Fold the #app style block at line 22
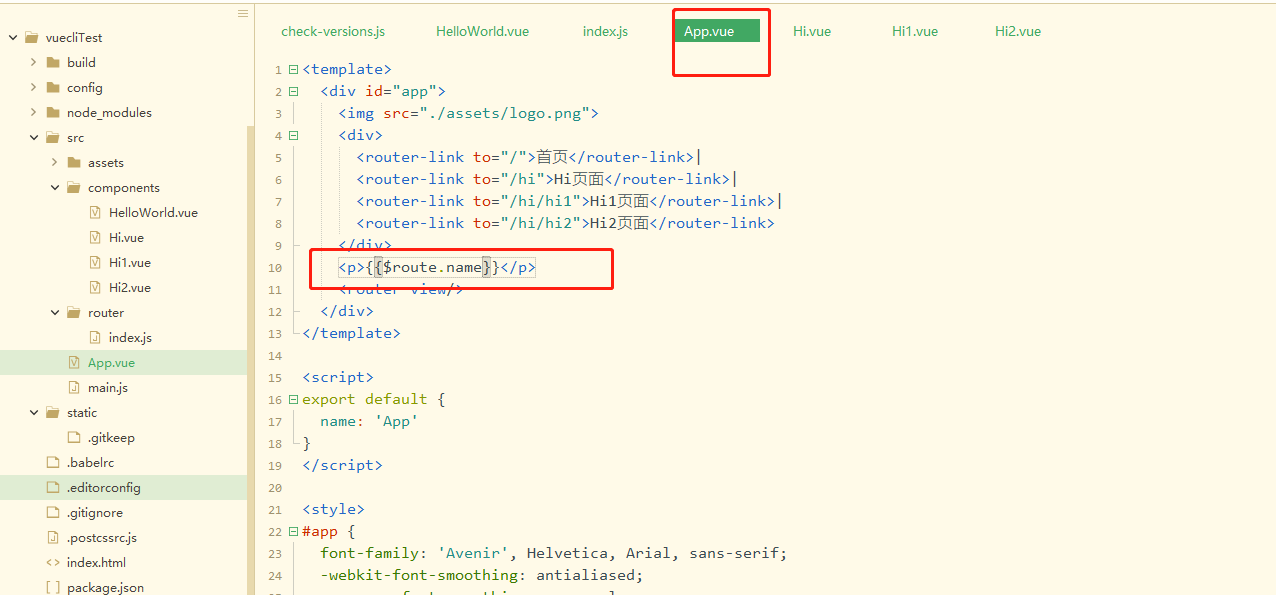The height and width of the screenshot is (595, 1276). pyautogui.click(x=293, y=532)
